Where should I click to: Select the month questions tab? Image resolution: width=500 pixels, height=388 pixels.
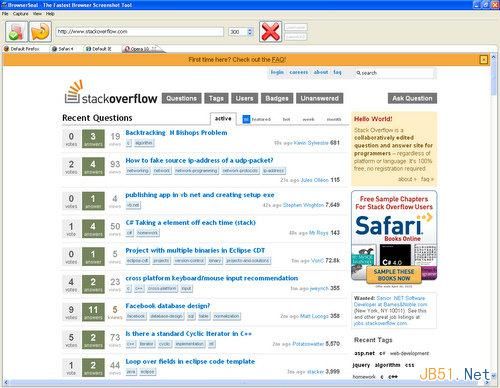coord(334,119)
